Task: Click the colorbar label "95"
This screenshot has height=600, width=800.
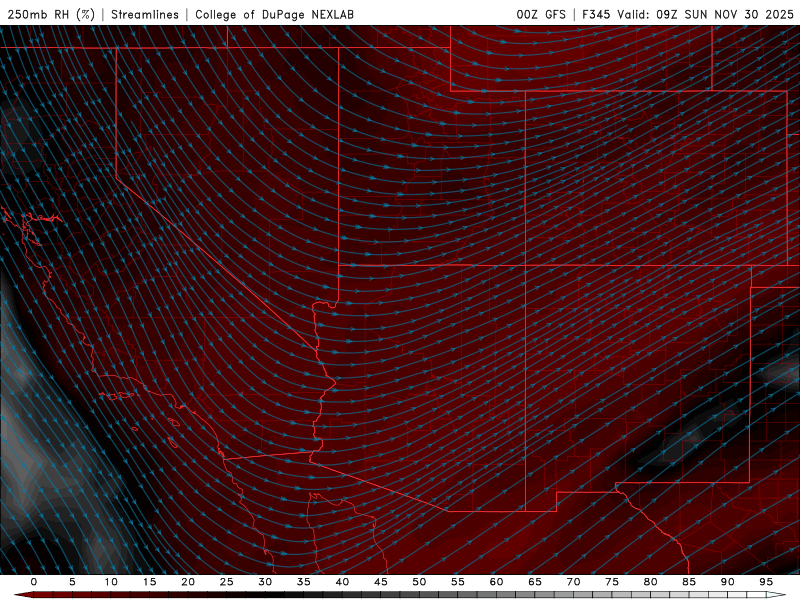Action: [x=766, y=582]
